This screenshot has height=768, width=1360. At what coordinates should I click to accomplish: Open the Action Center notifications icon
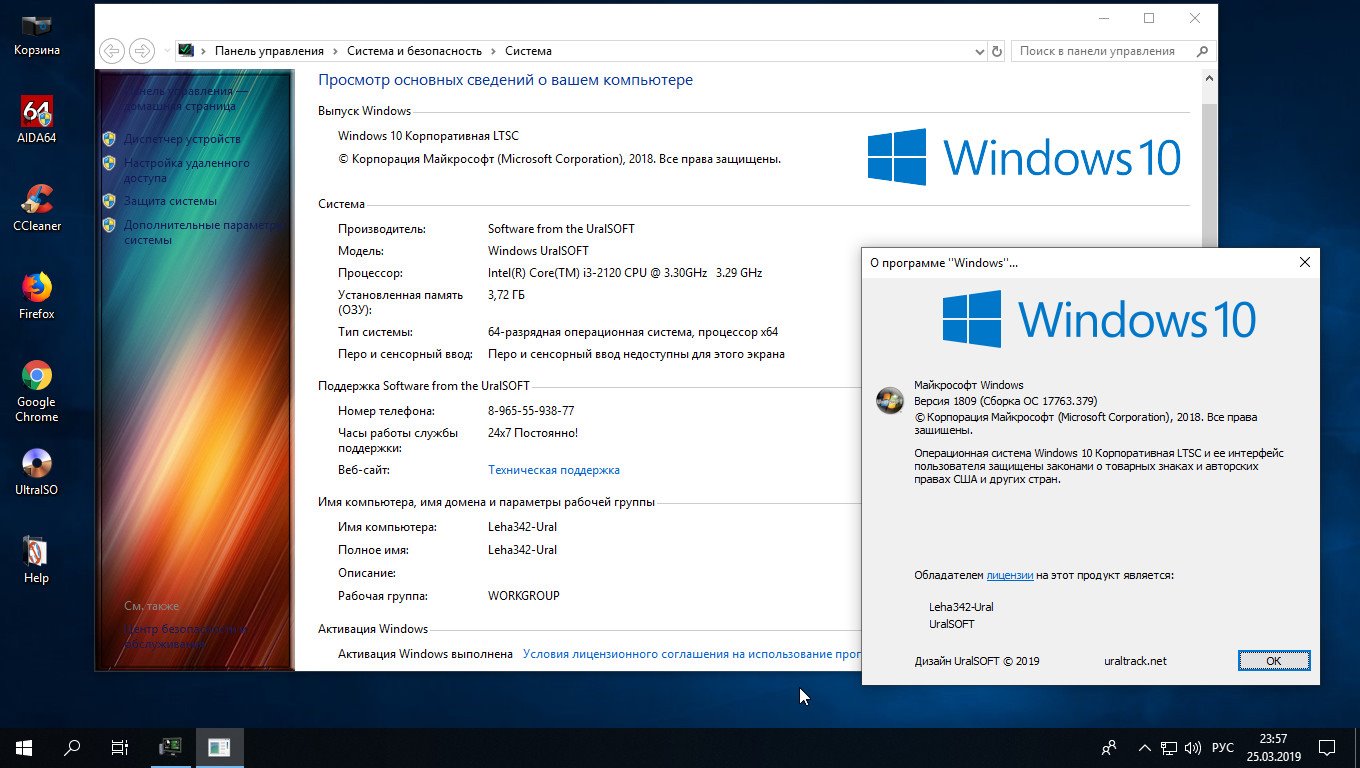[1327, 747]
